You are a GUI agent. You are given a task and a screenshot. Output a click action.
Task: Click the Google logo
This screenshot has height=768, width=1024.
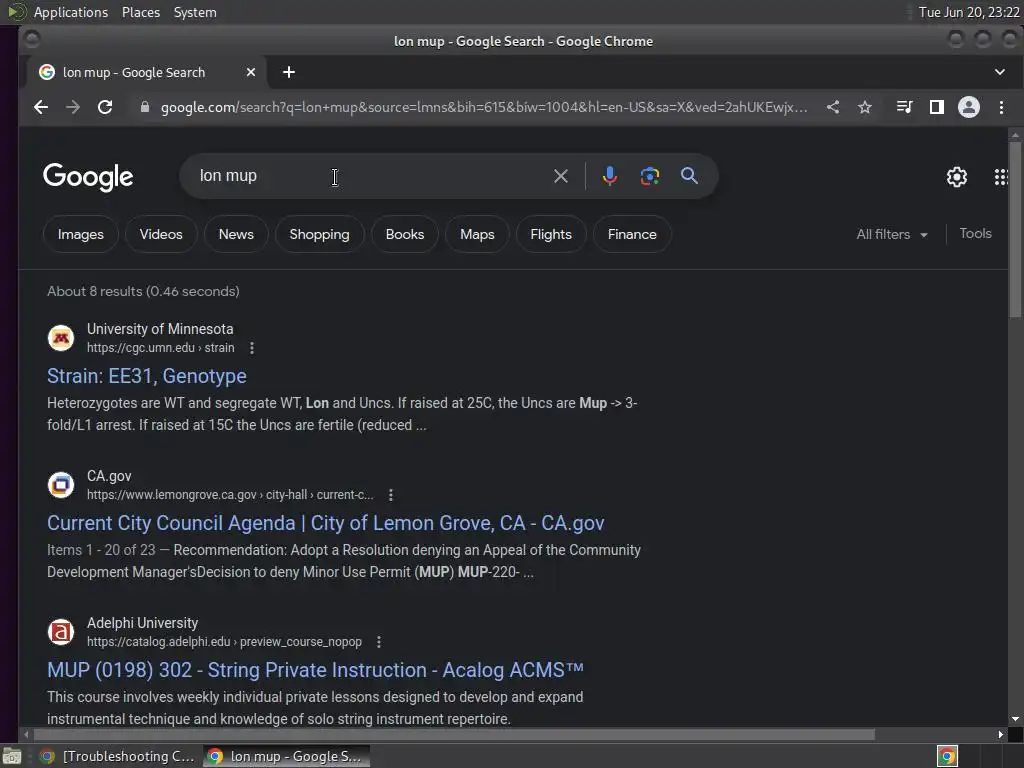click(88, 177)
